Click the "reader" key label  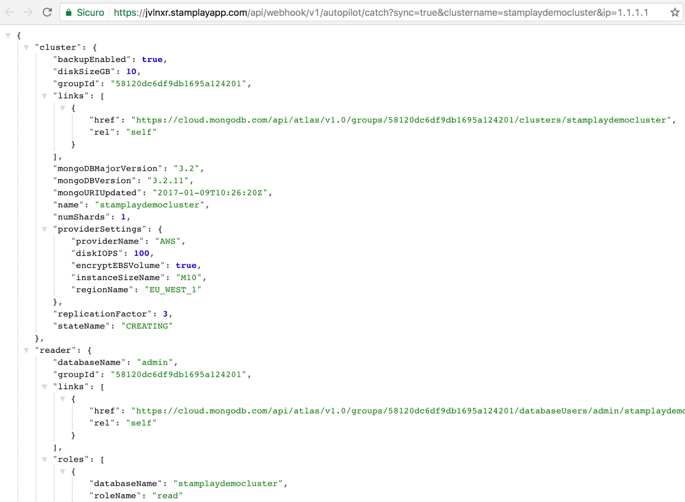click(55, 350)
